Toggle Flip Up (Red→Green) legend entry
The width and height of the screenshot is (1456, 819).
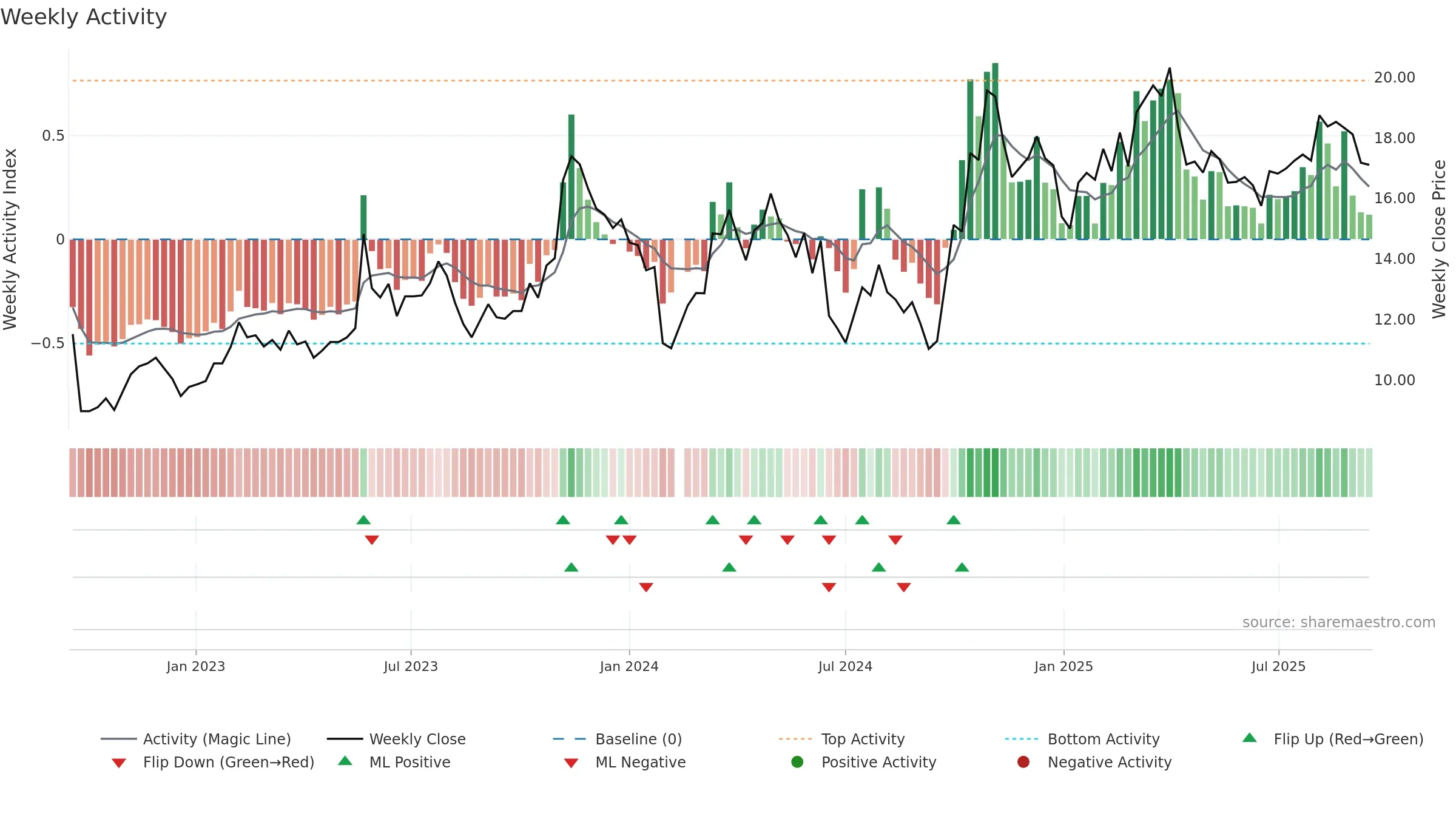pos(1332,739)
